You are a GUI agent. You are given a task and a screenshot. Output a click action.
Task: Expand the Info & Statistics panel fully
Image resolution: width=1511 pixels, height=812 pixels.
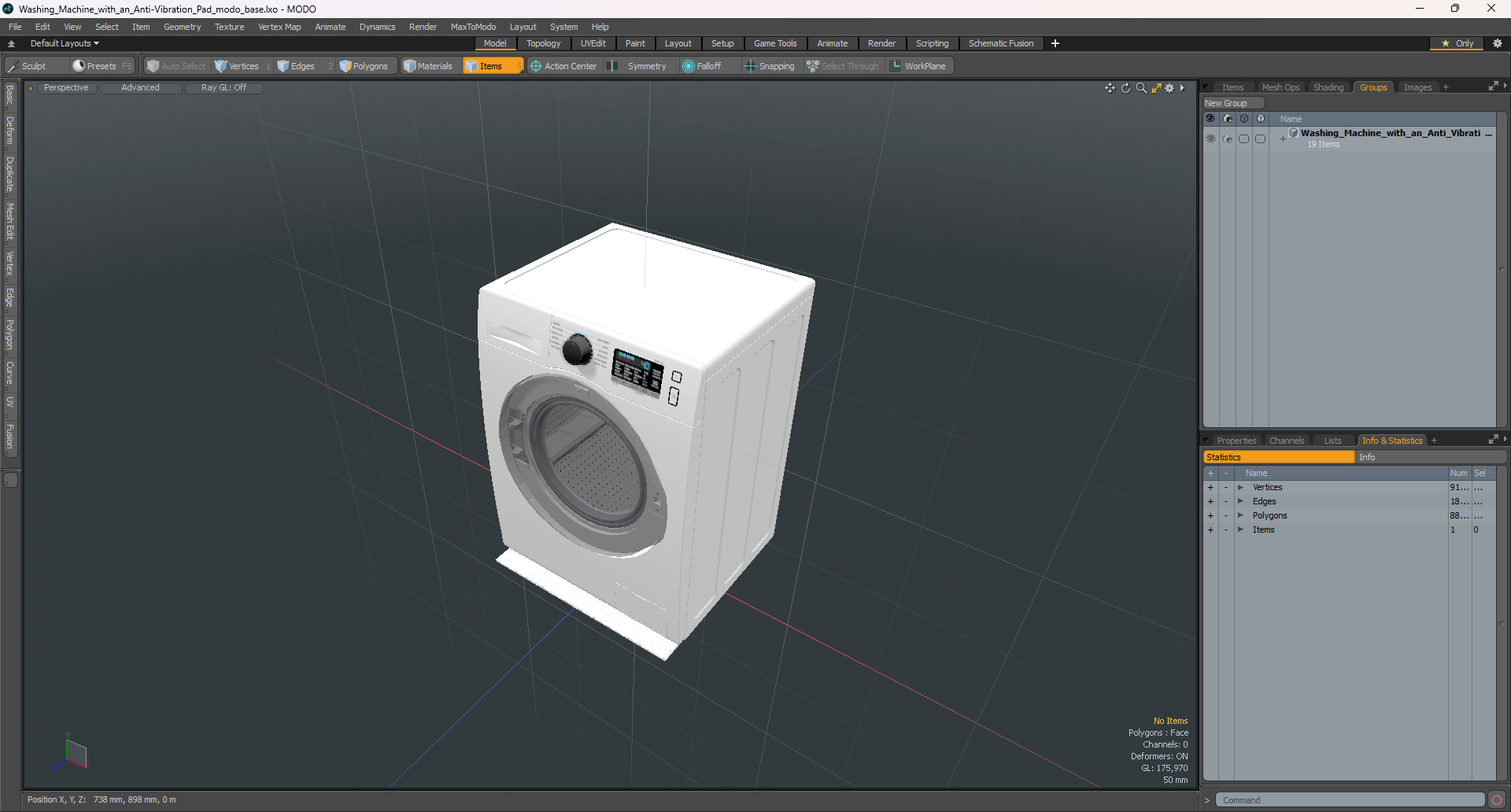click(x=1493, y=440)
